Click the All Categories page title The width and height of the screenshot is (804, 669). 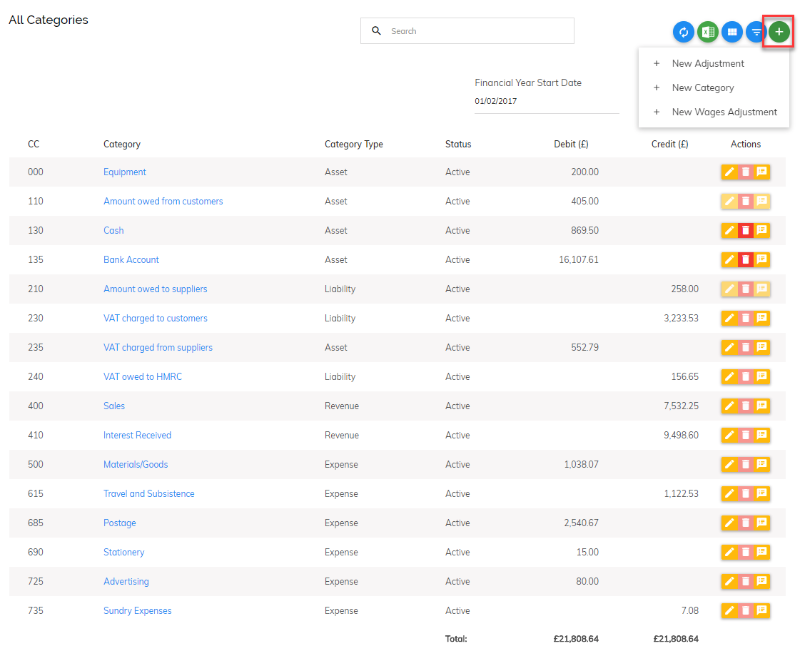pos(48,19)
